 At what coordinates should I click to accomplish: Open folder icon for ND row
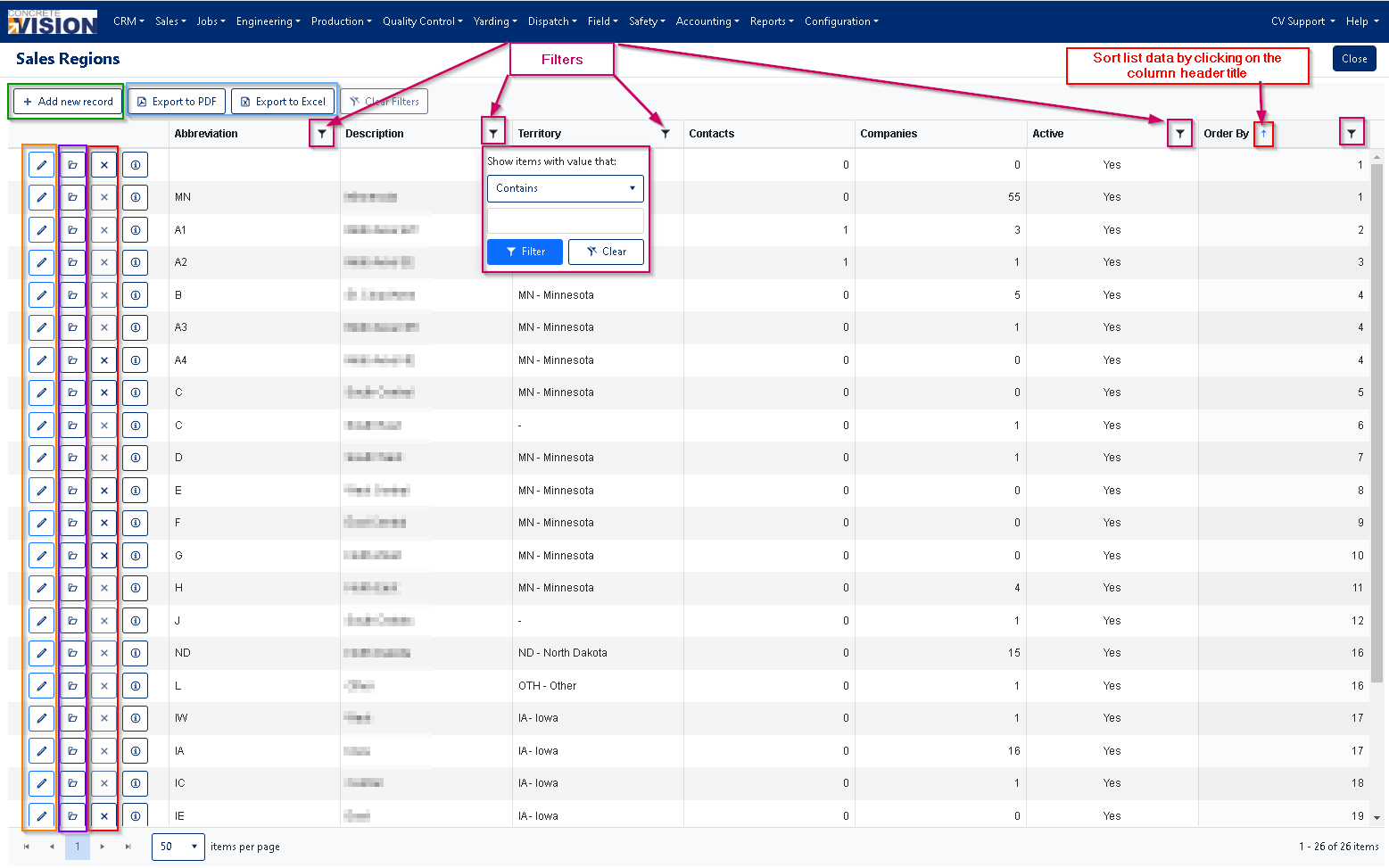pyautogui.click(x=72, y=653)
